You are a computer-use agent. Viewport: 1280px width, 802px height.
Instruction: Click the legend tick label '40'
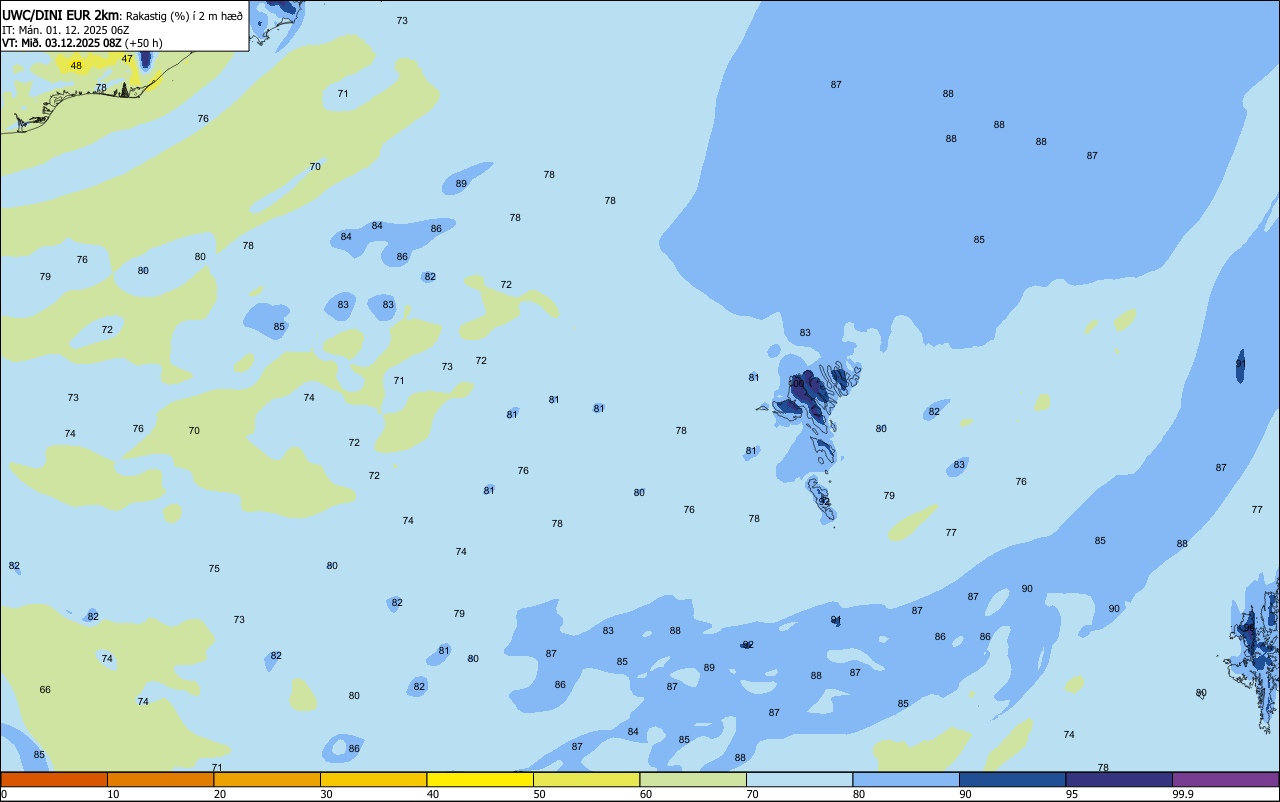432,794
